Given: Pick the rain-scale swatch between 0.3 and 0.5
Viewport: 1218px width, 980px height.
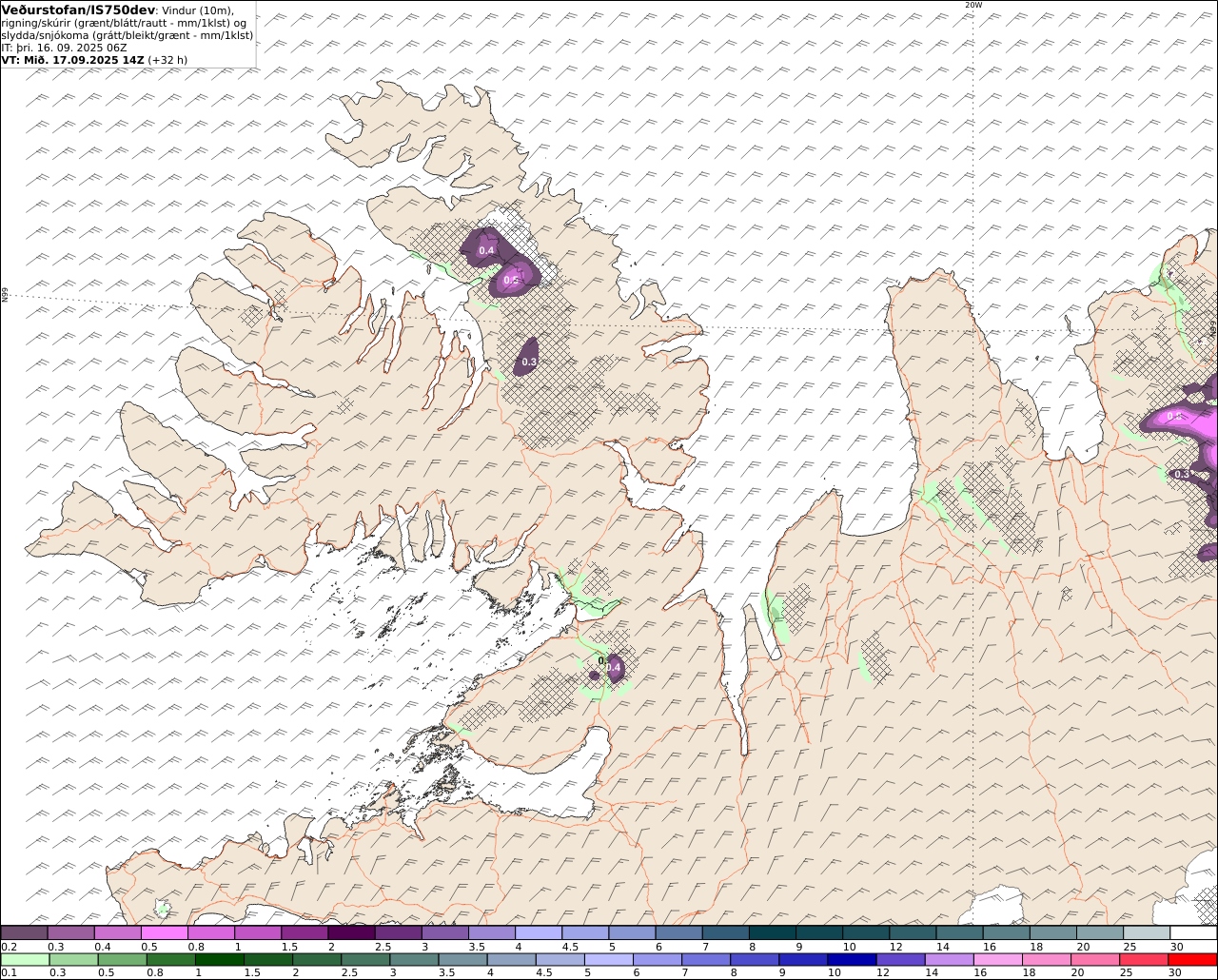Looking at the screenshot, I should (73, 959).
